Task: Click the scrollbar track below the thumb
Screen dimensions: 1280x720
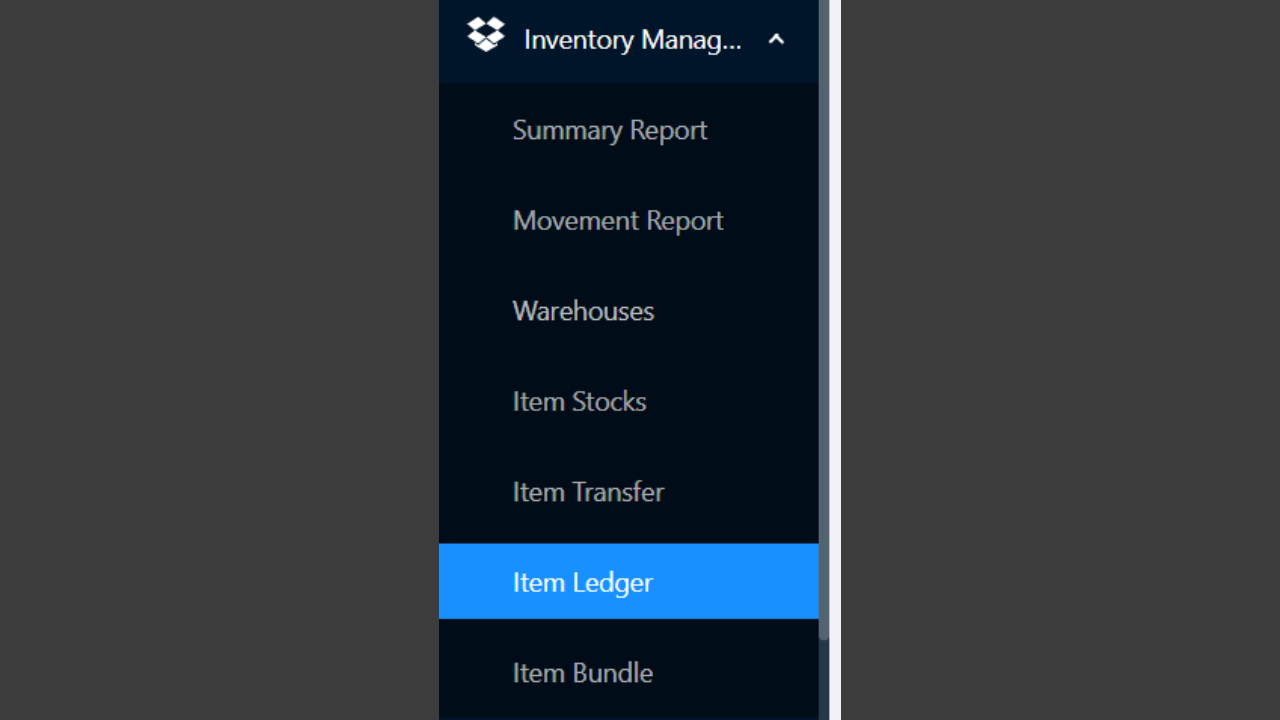Action: click(824, 680)
